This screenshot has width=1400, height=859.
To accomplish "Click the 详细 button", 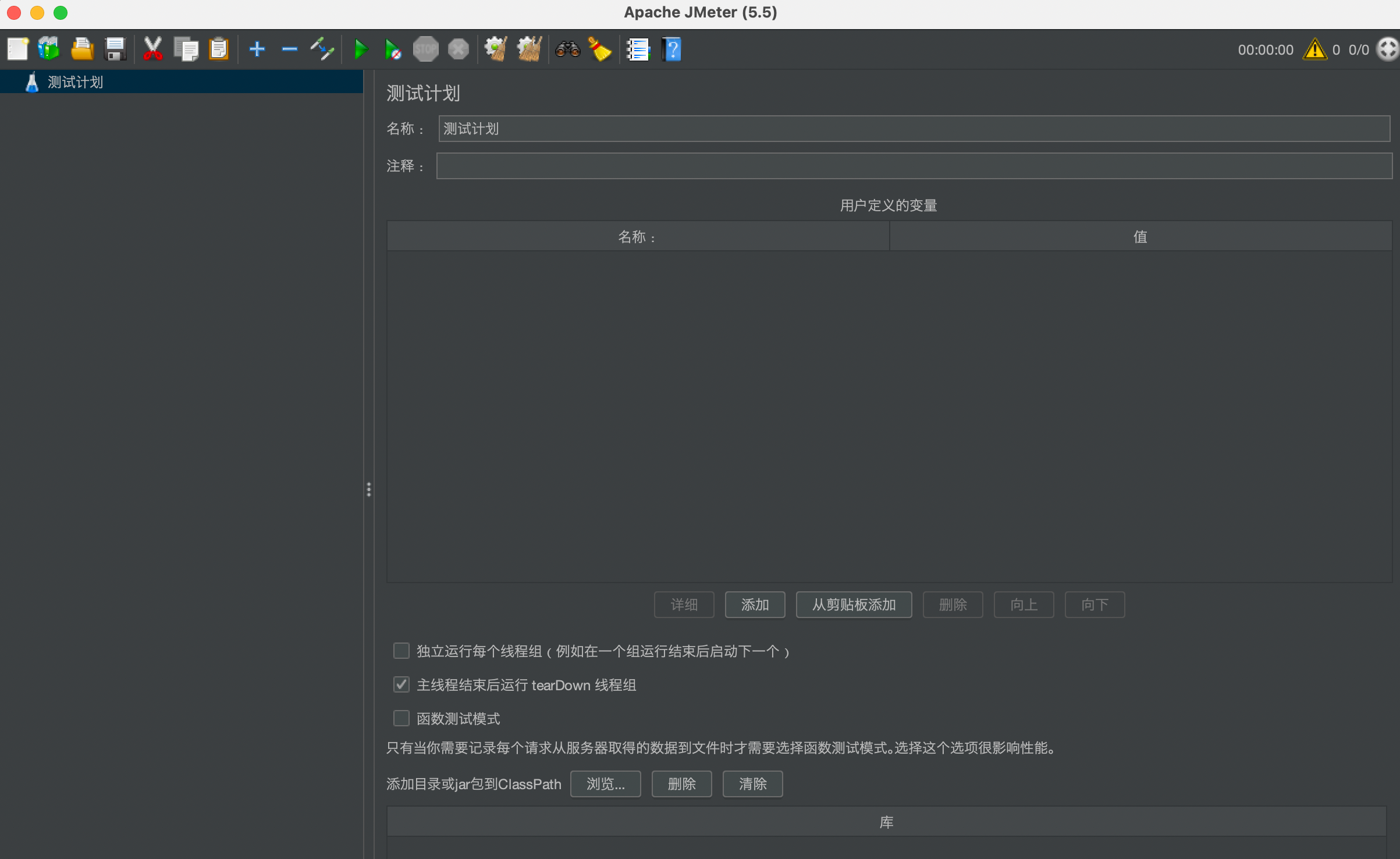I will pos(684,605).
